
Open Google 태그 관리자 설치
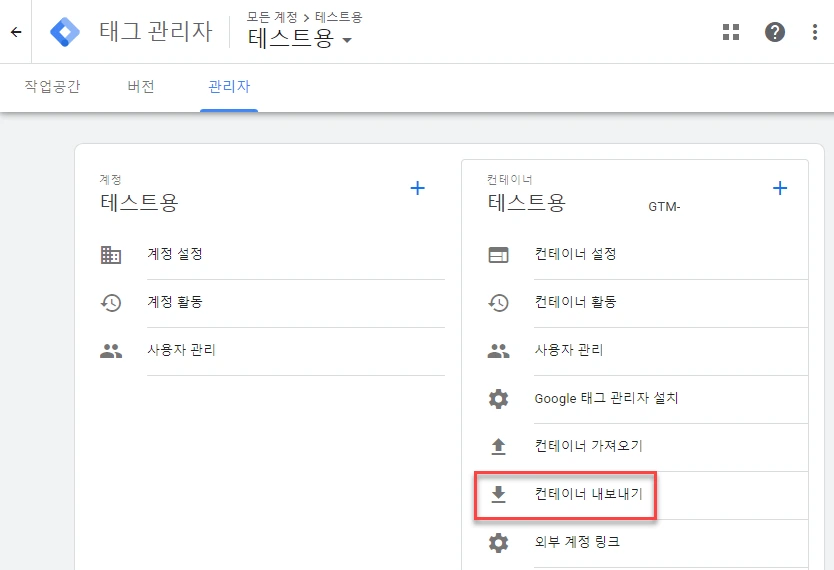click(606, 398)
